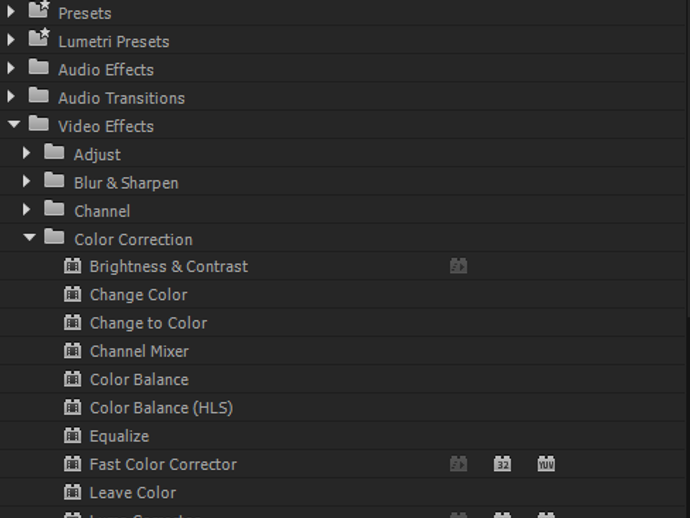Expand the Audio Transitions bin
Screen dimensions: 690x518
click(12, 98)
